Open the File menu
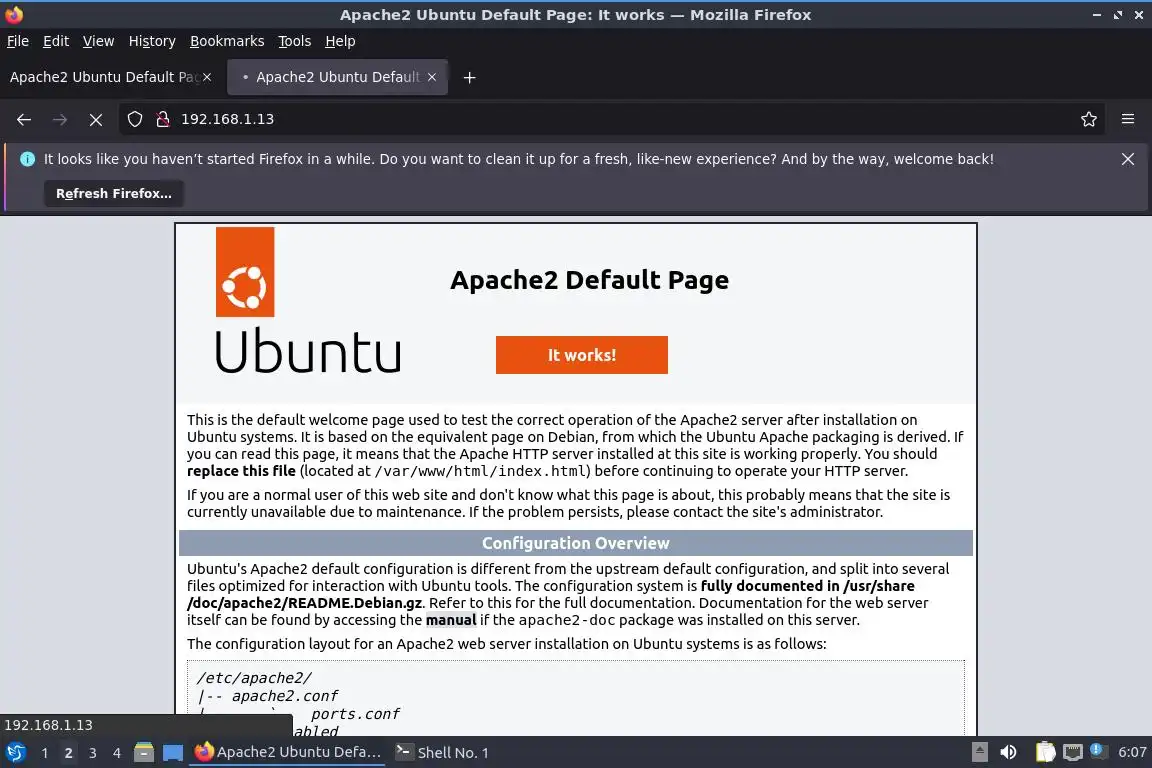The width and height of the screenshot is (1152, 768). 18,41
